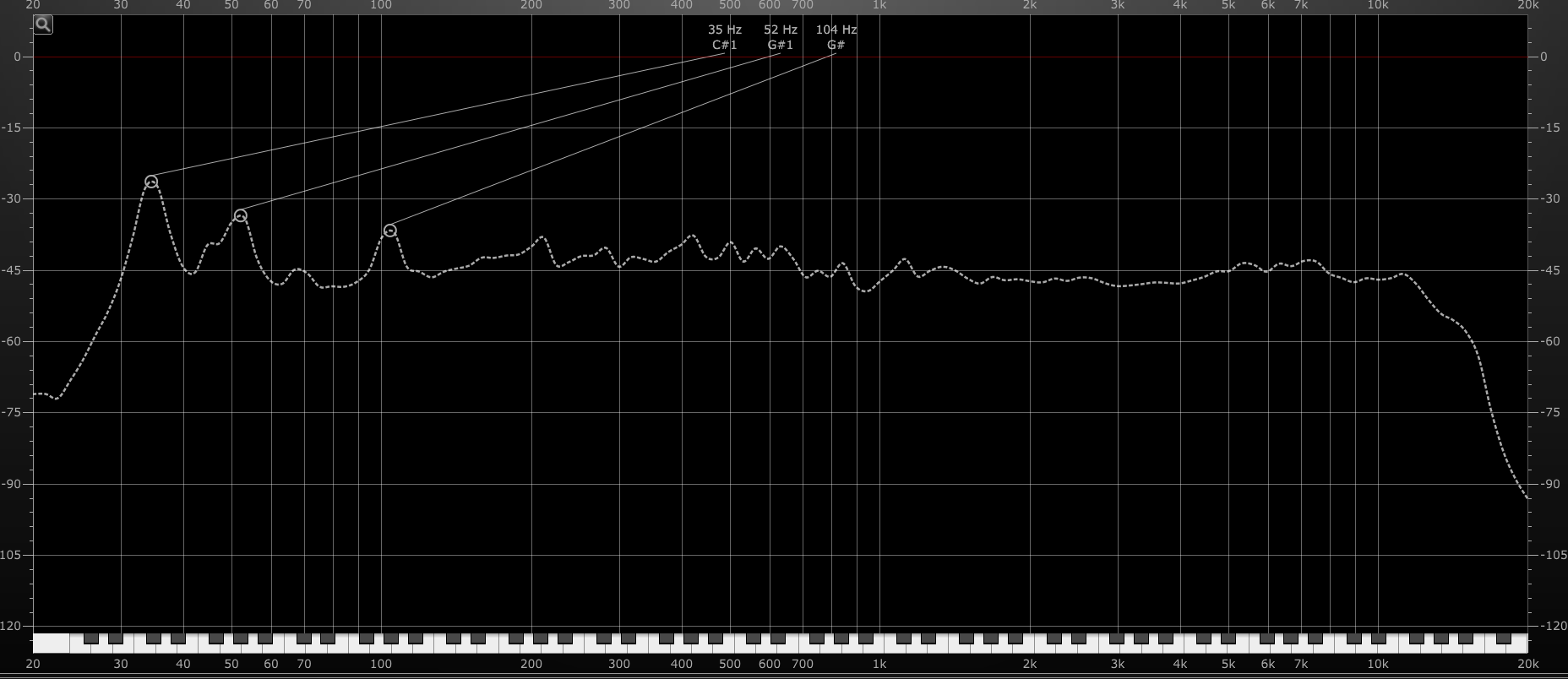The width and height of the screenshot is (1568, 679).
Task: Click "-60" on the right dB scale
Action: point(1550,341)
